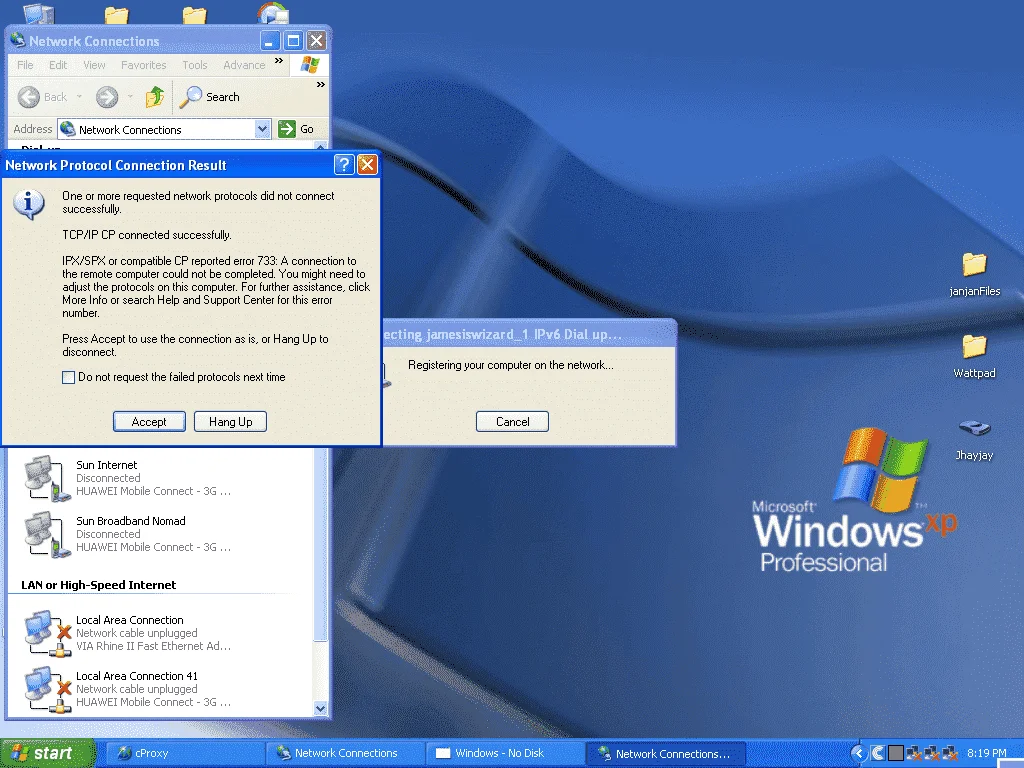Click the My Computer desktop icon at top
The width and height of the screenshot is (1024, 768).
coord(39,13)
